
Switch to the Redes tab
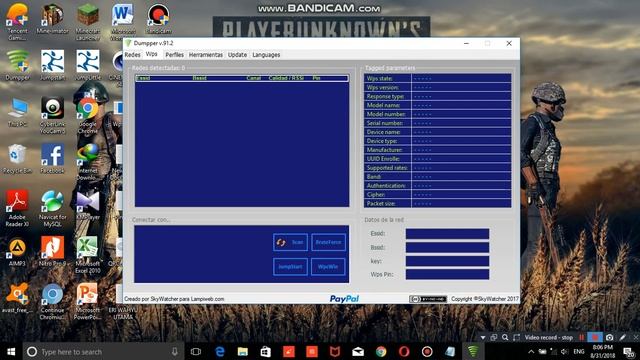click(132, 55)
